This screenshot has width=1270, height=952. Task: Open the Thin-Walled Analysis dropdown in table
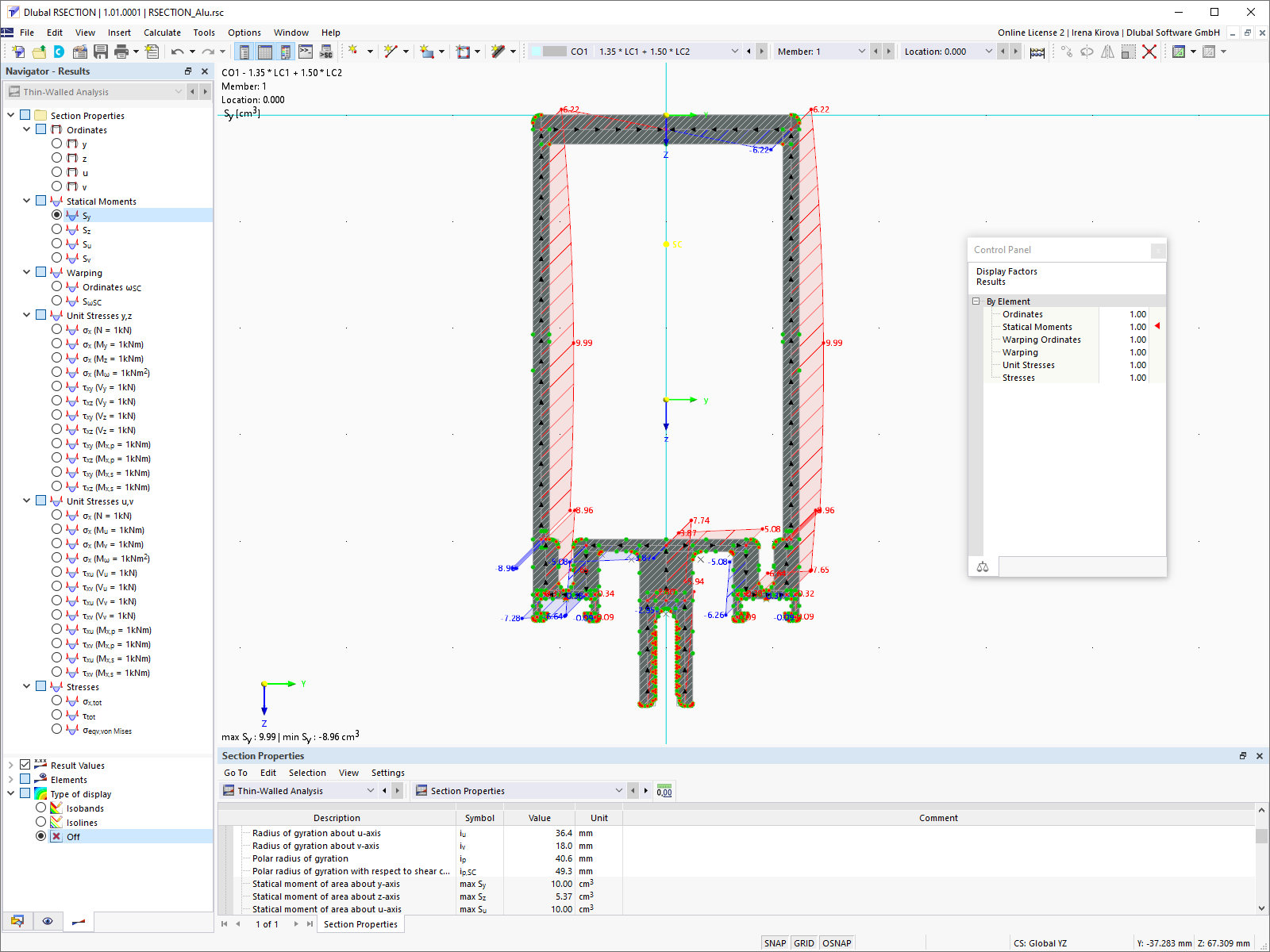[x=371, y=791]
